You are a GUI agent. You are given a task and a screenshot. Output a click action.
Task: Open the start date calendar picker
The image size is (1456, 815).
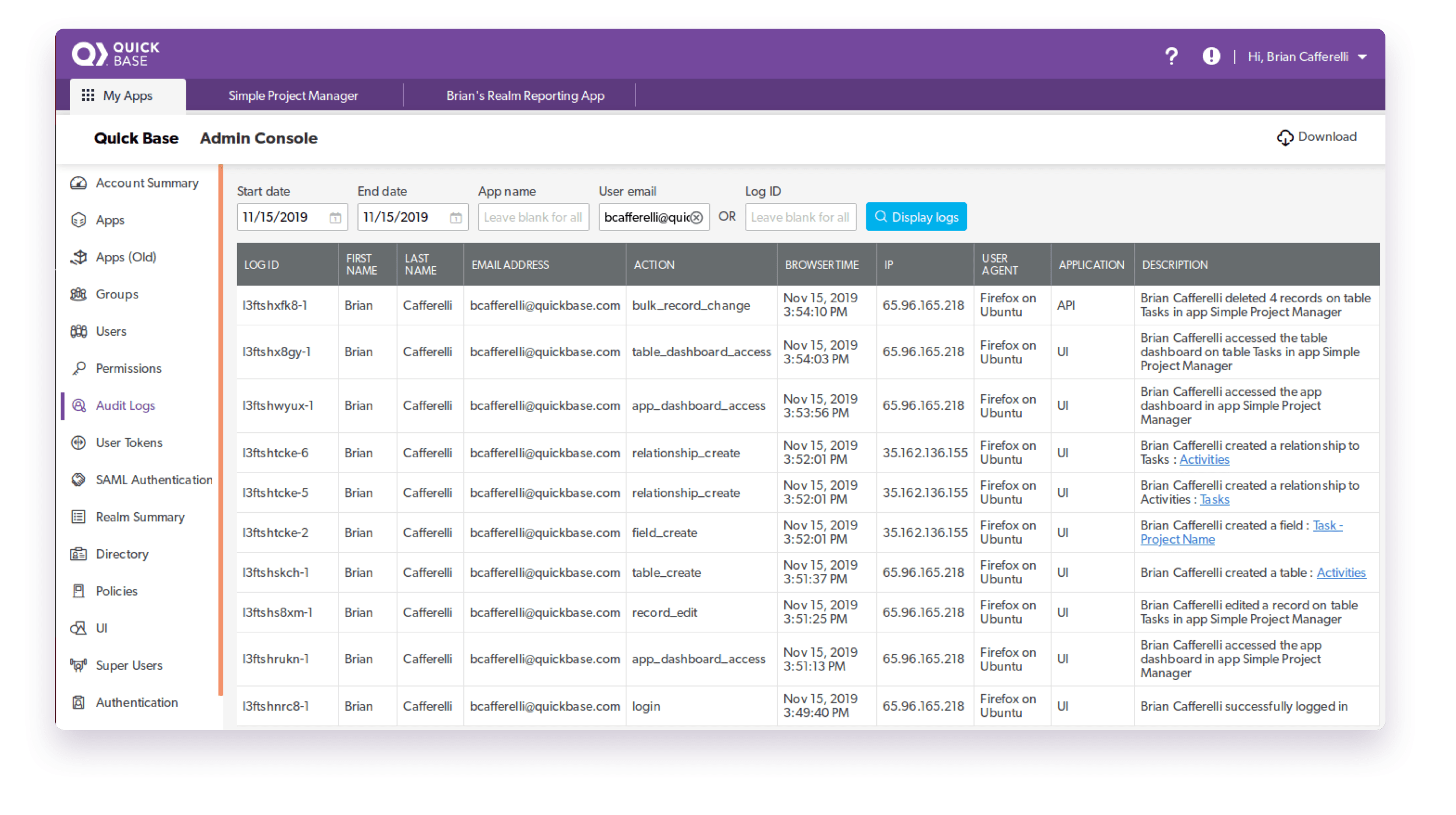(335, 217)
